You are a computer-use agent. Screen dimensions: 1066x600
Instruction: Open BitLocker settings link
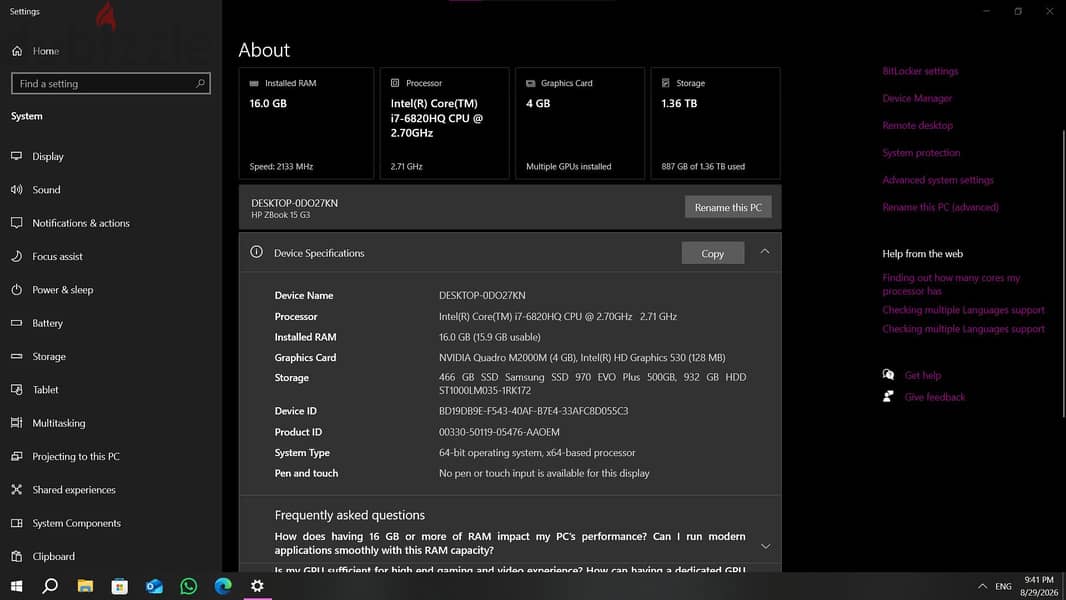[x=920, y=71]
